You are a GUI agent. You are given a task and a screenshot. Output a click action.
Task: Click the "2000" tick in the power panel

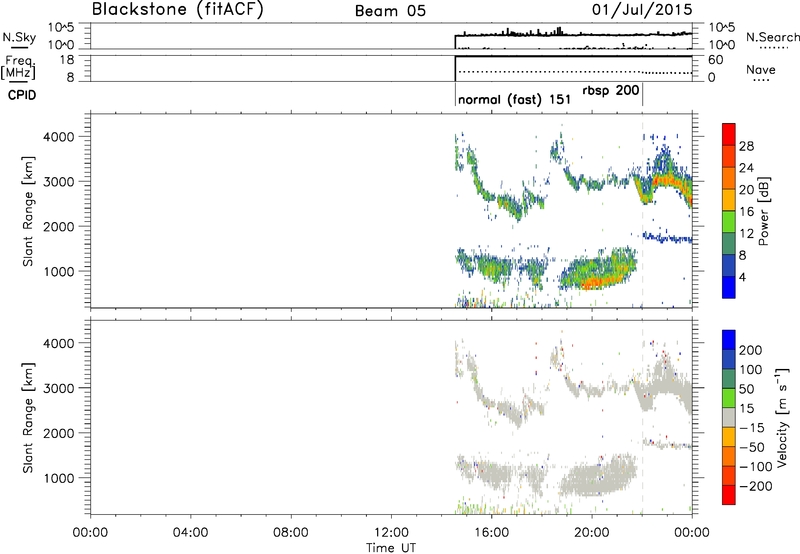click(58, 226)
